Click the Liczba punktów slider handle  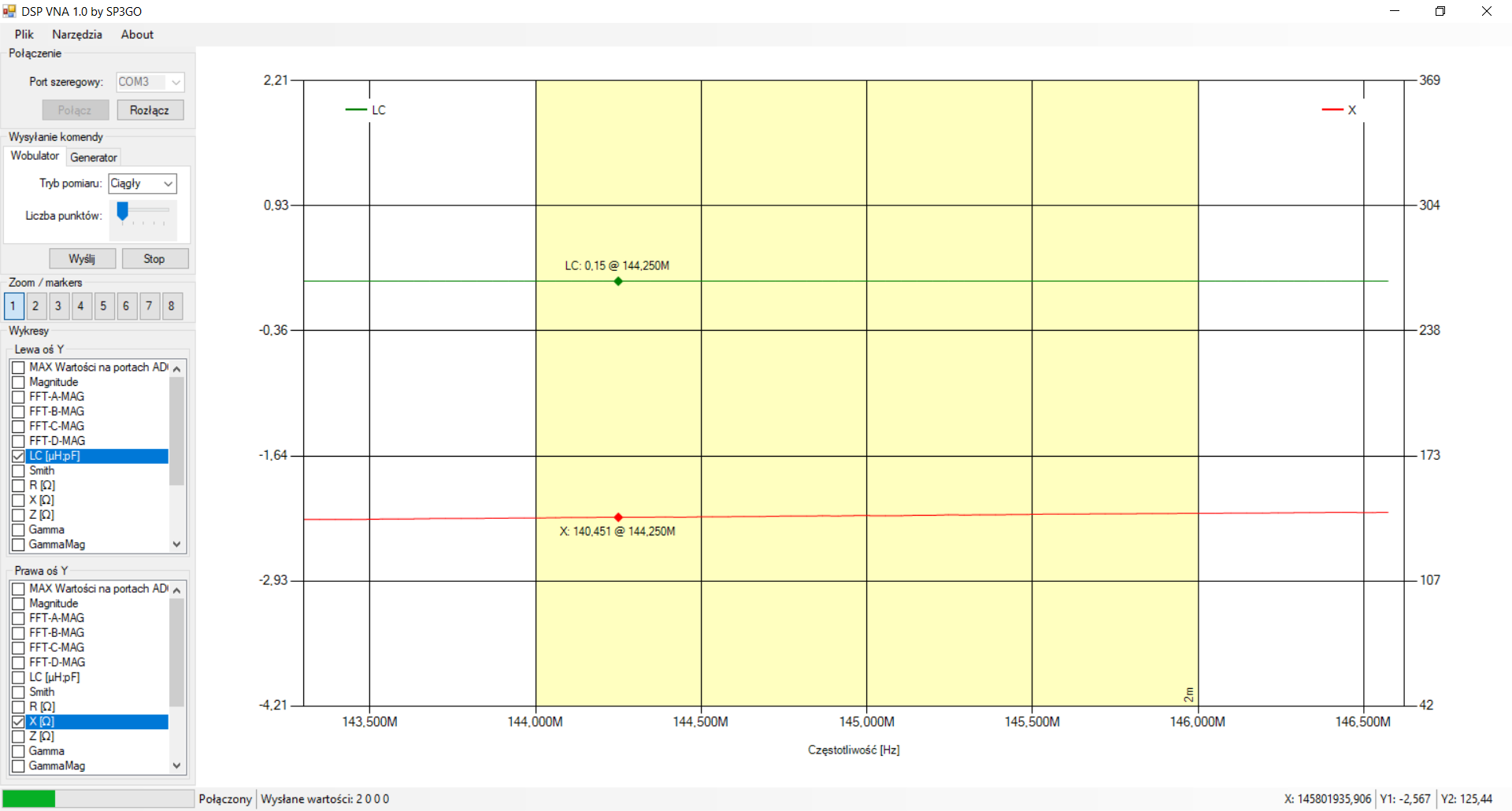(122, 211)
